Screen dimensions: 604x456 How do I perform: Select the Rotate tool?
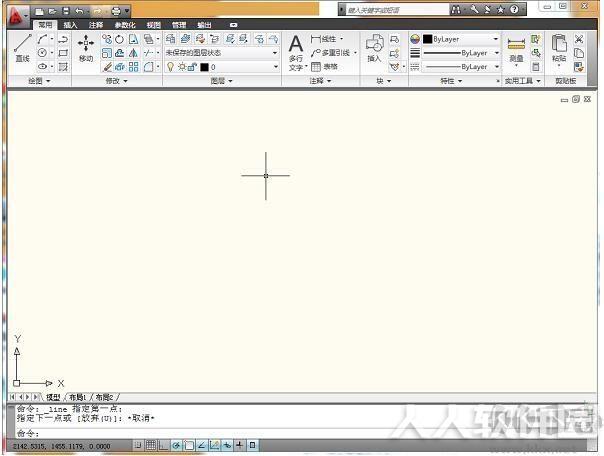point(120,39)
